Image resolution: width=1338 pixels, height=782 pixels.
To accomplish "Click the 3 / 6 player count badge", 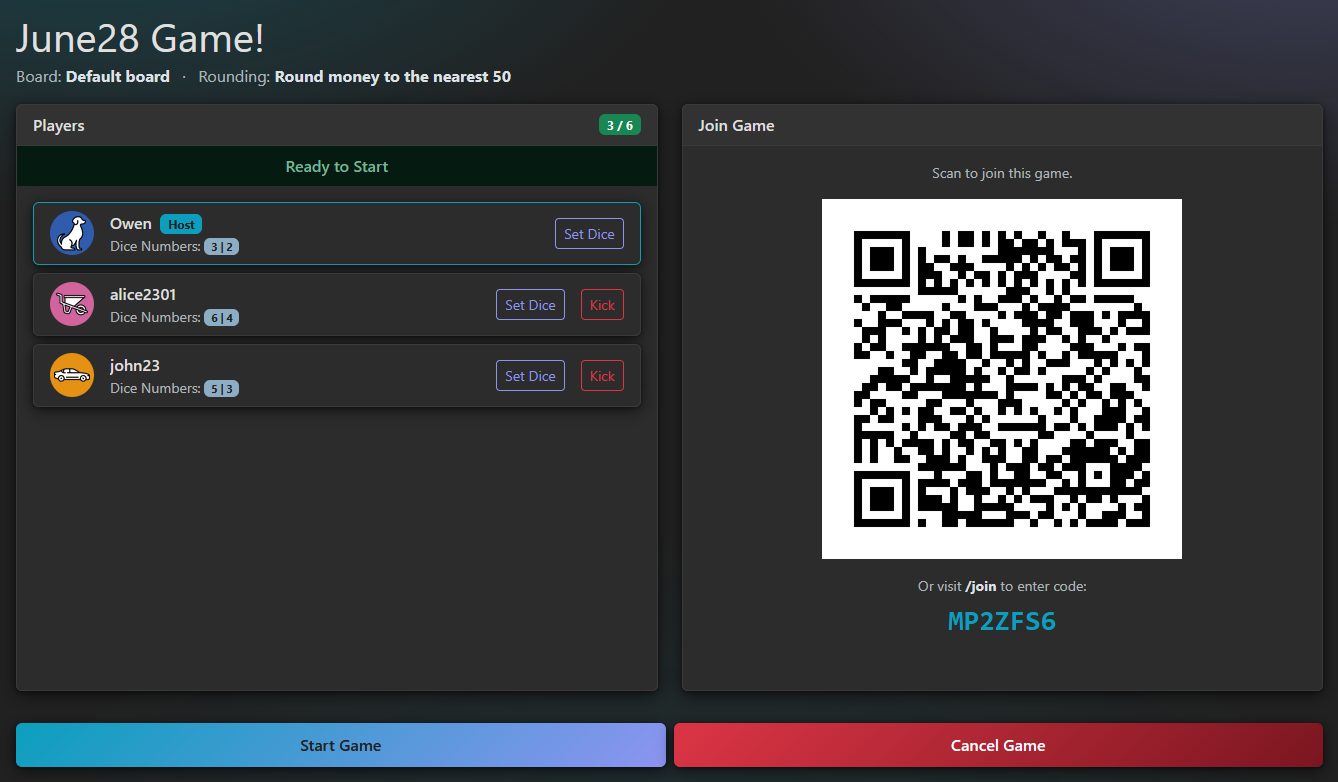I will pos(620,125).
